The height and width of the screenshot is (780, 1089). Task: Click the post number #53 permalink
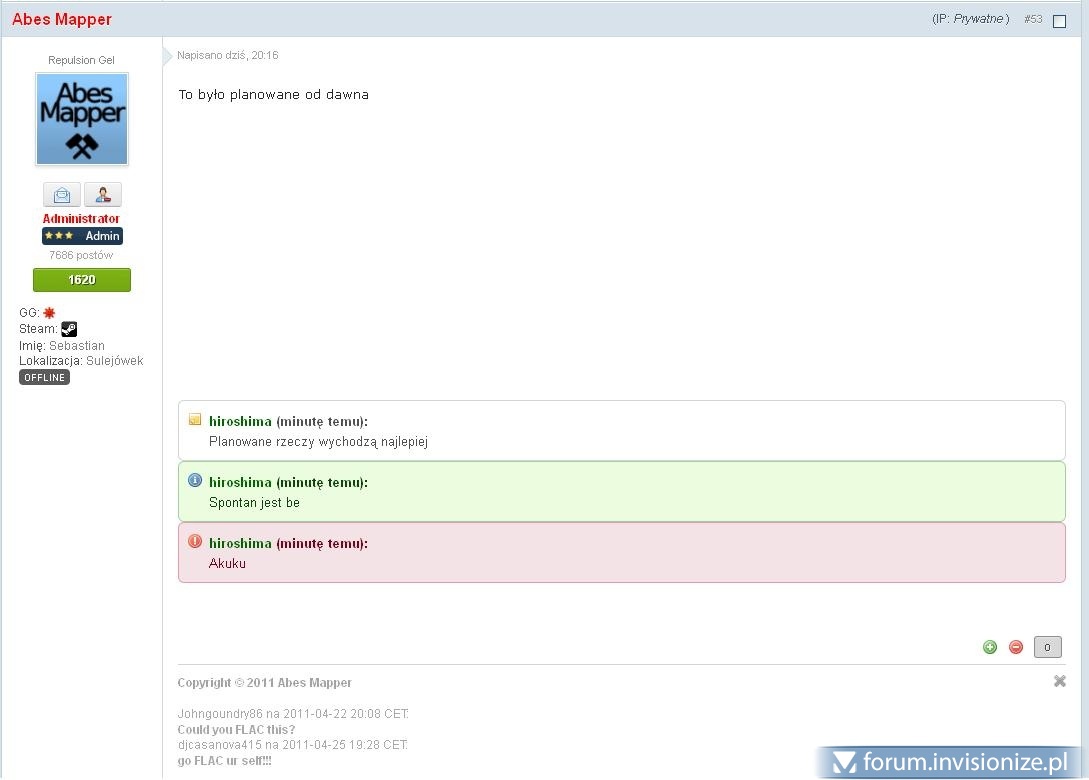[1033, 19]
